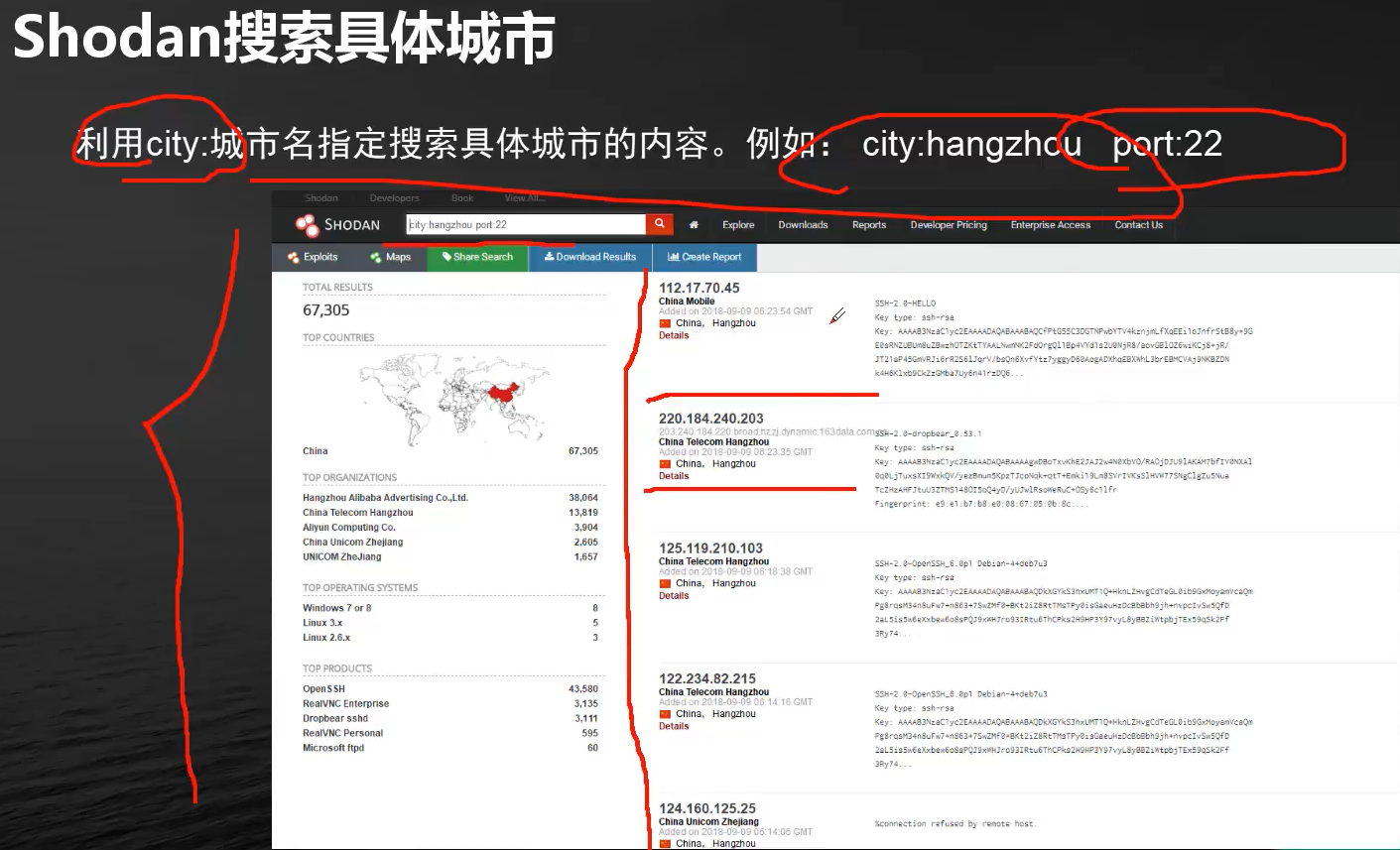The height and width of the screenshot is (850, 1400).
Task: Click the China flag under 112.17.70.45
Action: [665, 323]
